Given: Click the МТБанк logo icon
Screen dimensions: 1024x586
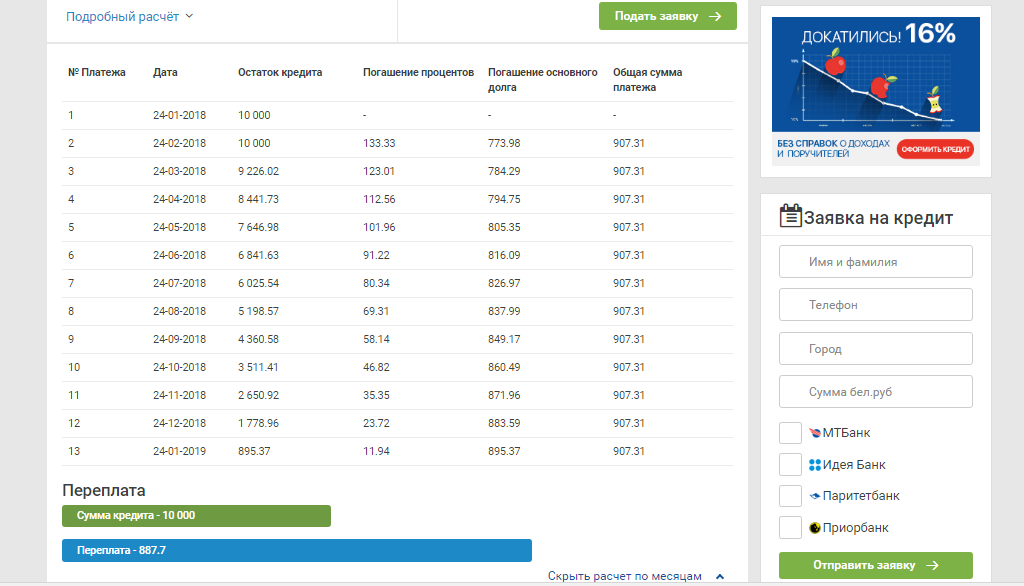Looking at the screenshot, I should (x=814, y=432).
